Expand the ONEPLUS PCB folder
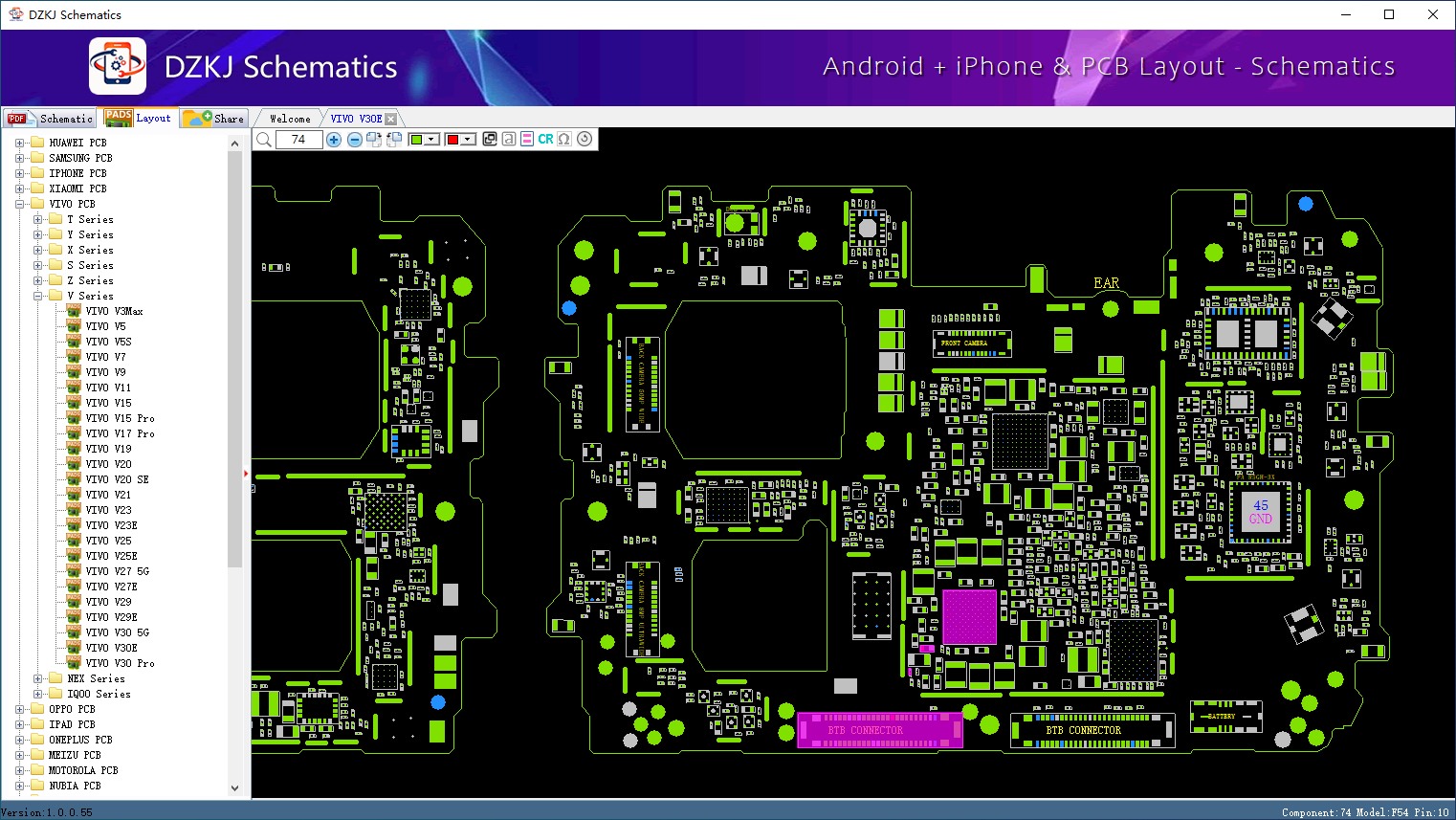1456x820 pixels. pyautogui.click(x=19, y=740)
